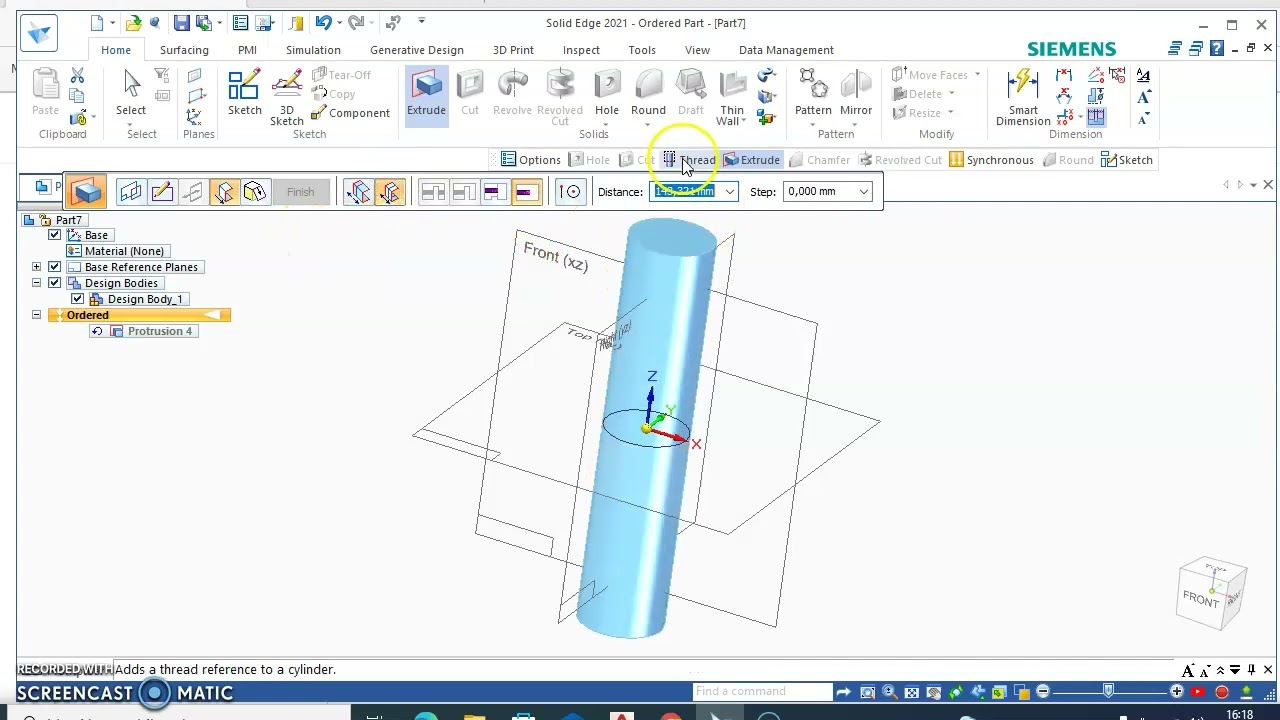The height and width of the screenshot is (720, 1280).
Task: Click the Save icon in quick access toolbar
Action: (181, 23)
